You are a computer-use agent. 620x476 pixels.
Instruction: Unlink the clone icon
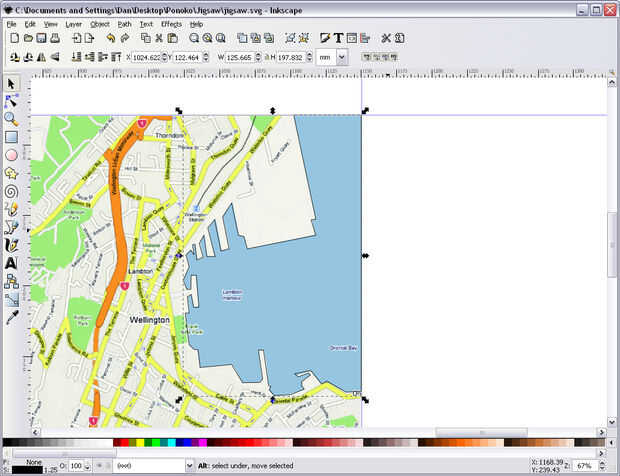[x=269, y=38]
